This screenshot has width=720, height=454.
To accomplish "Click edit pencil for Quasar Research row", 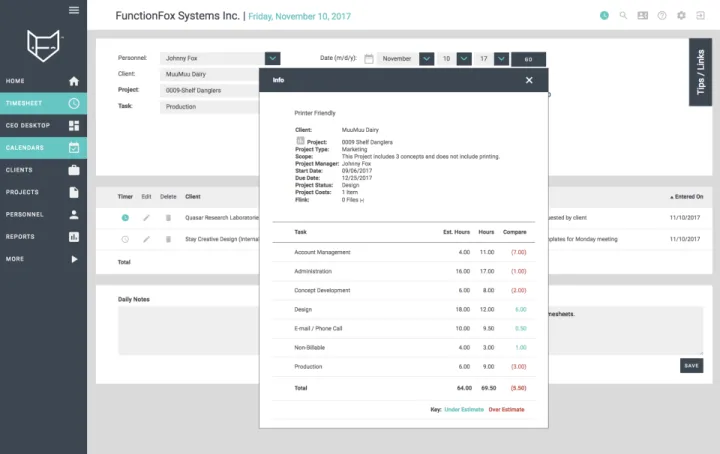I will pos(146,217).
